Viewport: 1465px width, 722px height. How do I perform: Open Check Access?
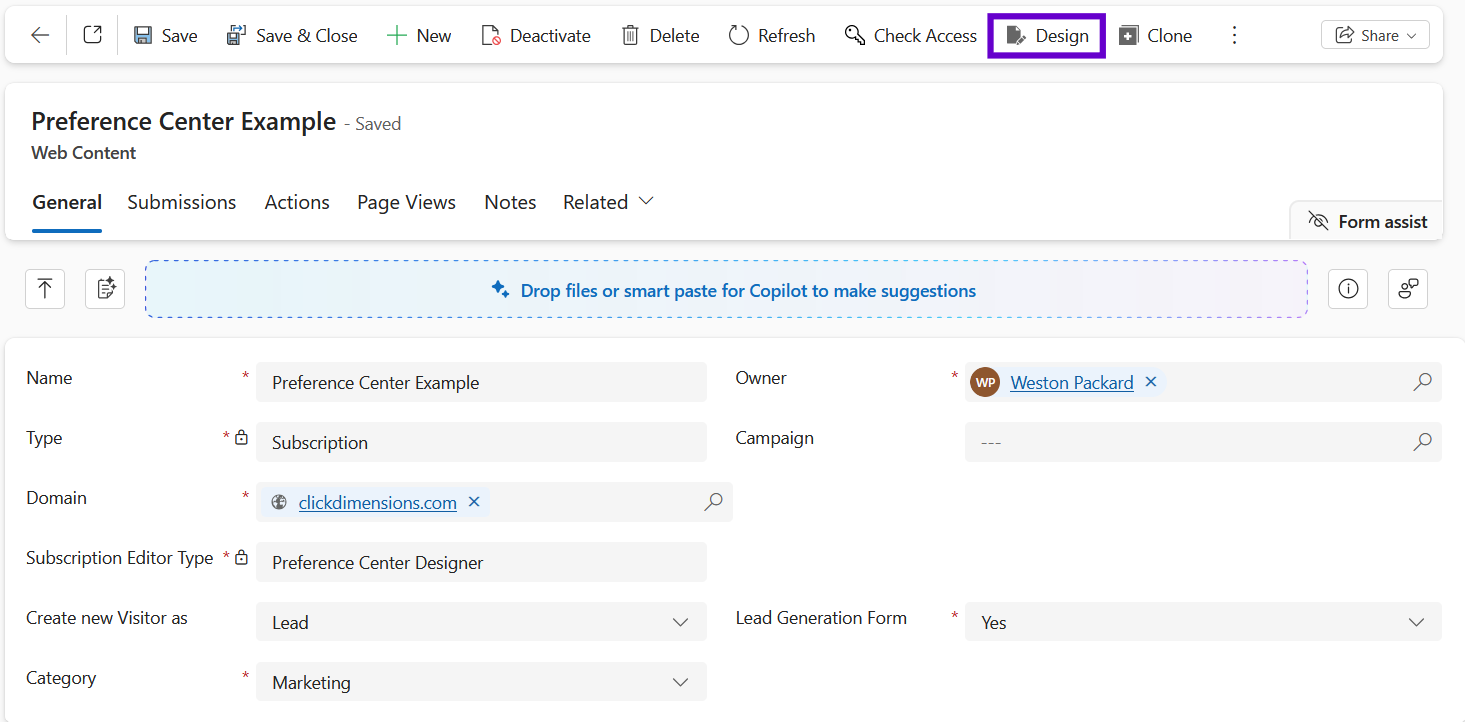point(911,35)
